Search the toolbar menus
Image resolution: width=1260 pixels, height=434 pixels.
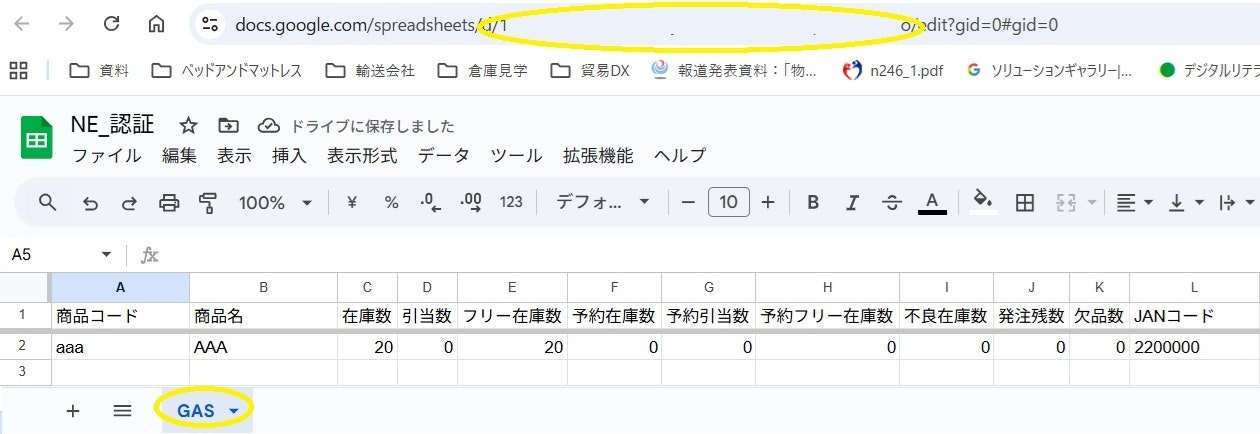pyautogui.click(x=47, y=202)
